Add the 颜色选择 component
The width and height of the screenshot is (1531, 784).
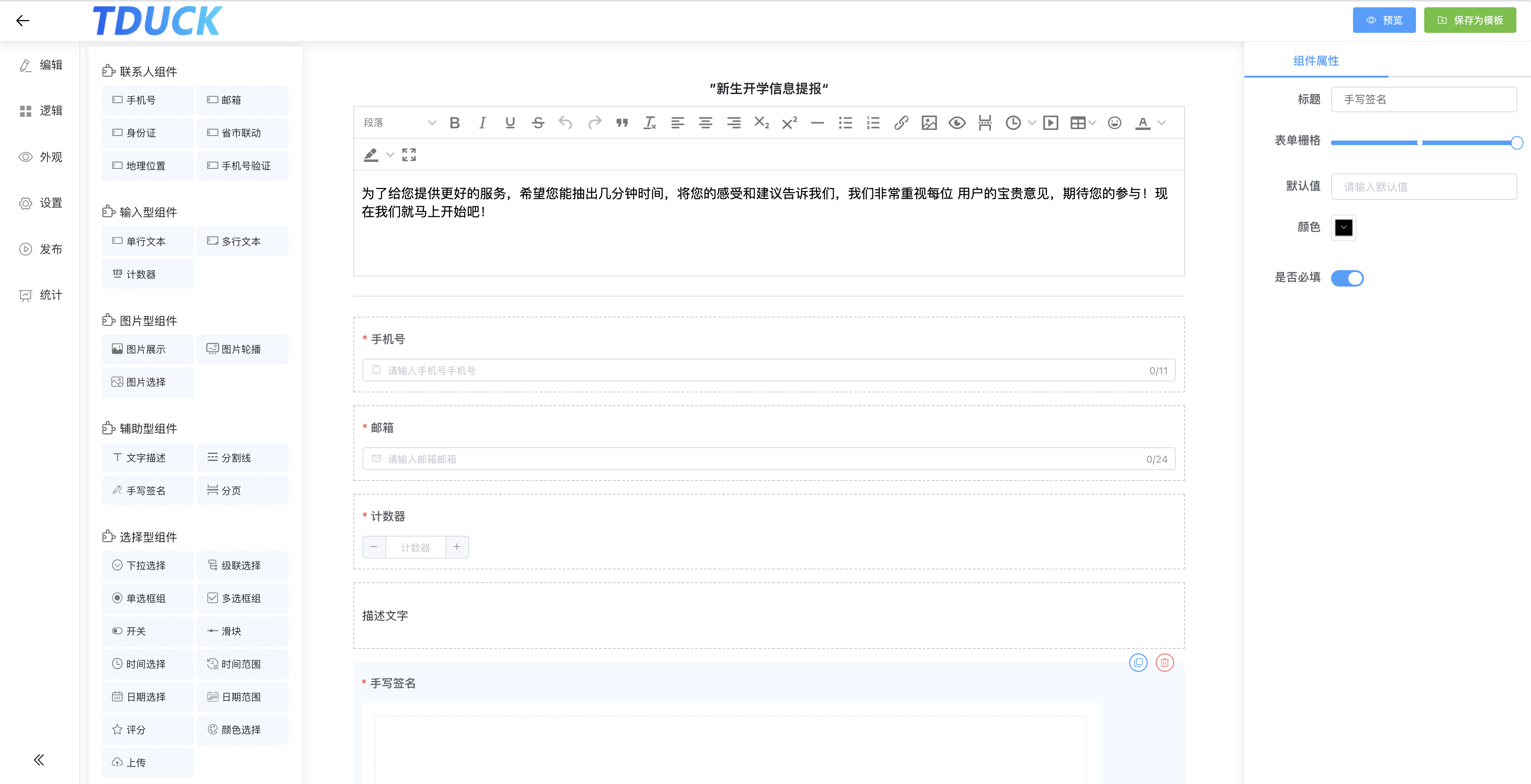point(242,729)
